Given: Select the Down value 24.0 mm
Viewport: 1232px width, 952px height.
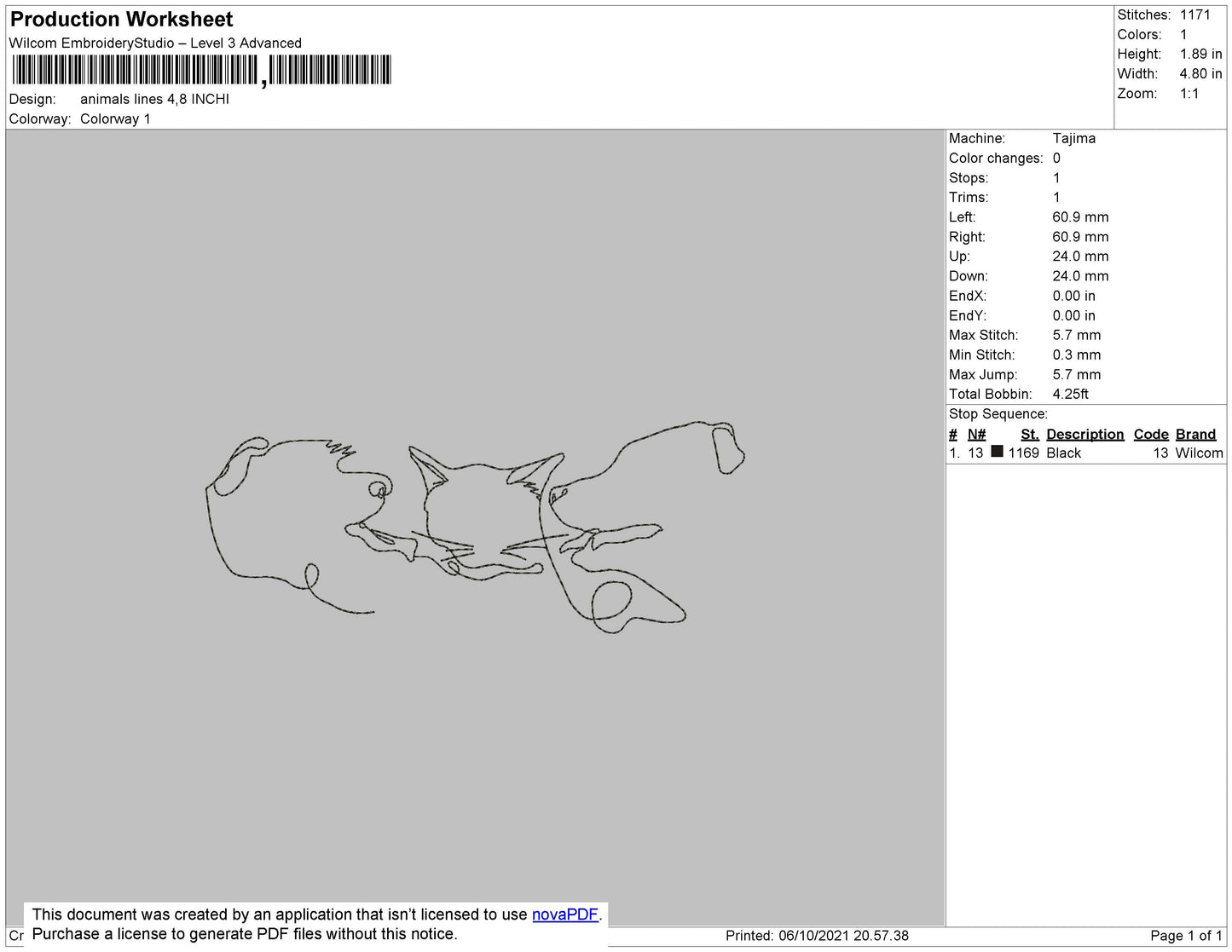Looking at the screenshot, I should coord(1080,276).
